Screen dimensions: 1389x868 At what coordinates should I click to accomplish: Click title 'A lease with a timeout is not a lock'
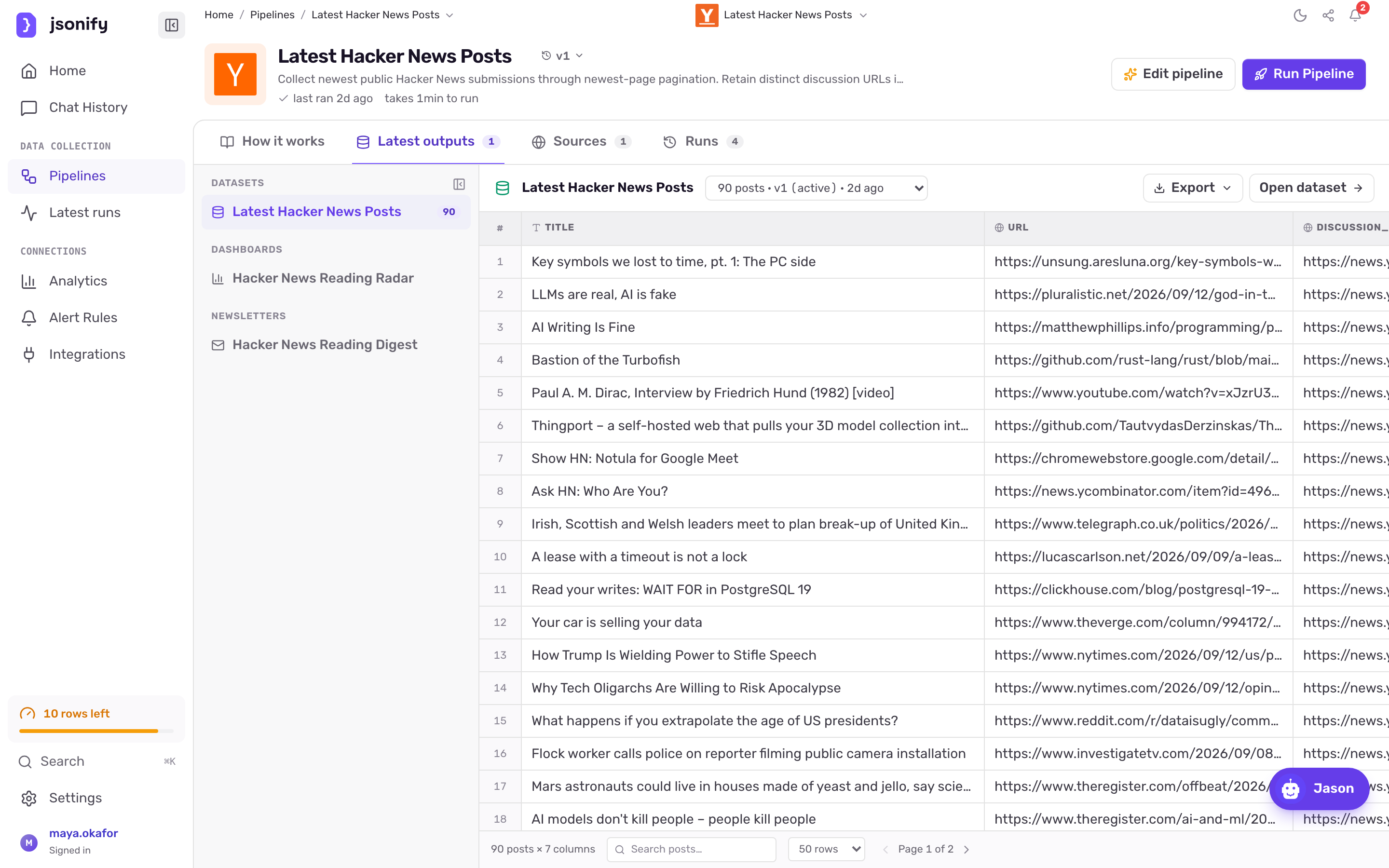639,557
